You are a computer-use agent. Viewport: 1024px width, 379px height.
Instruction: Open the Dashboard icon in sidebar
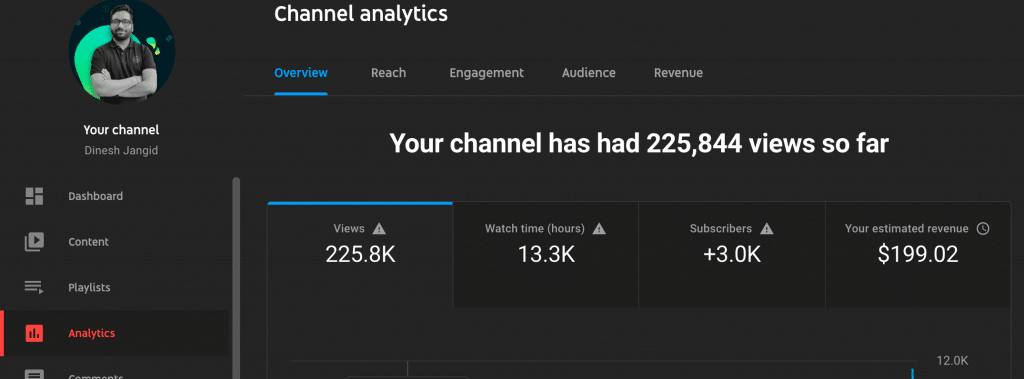tap(34, 196)
